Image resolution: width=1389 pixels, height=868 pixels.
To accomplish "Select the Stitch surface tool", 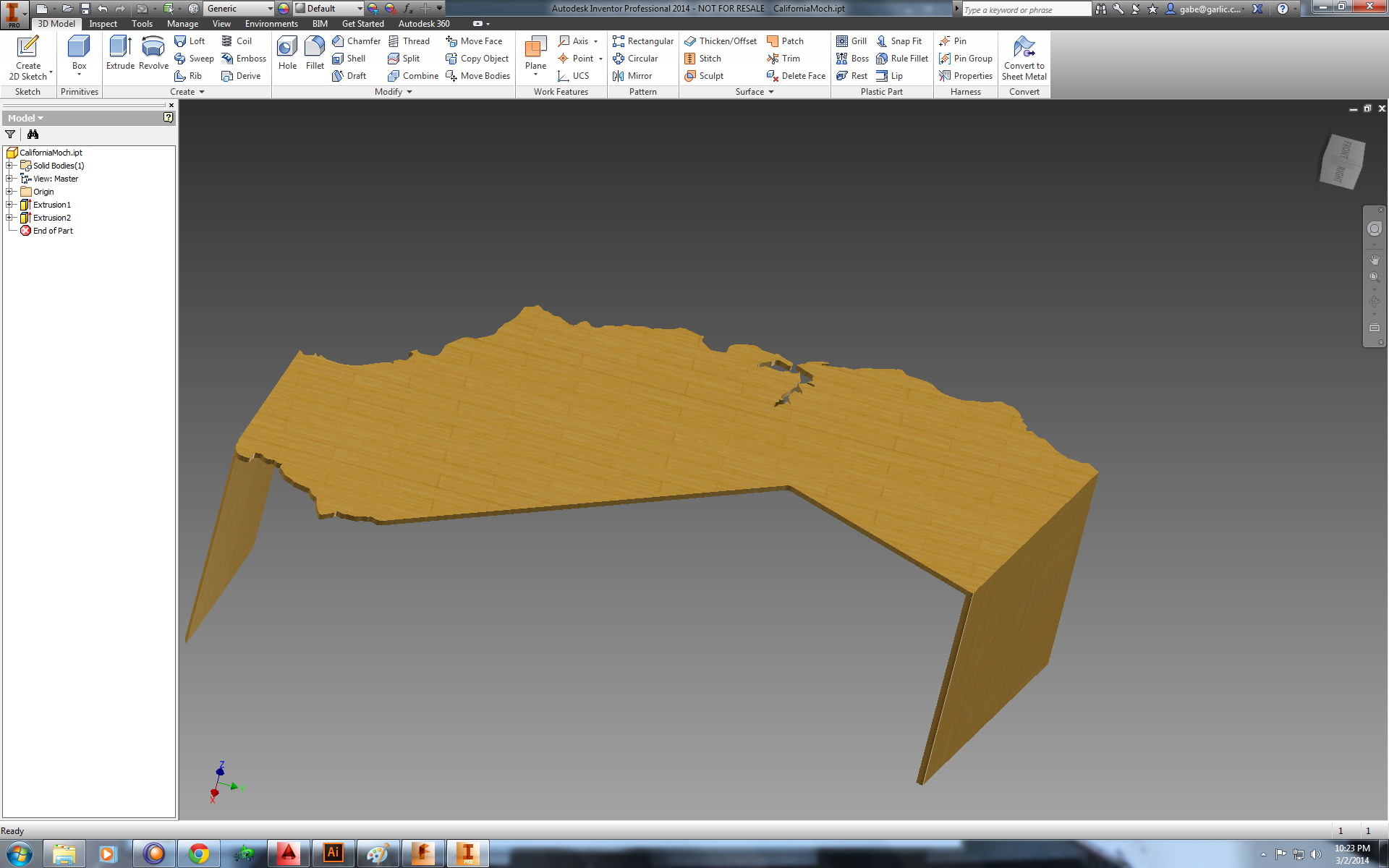I will (702, 59).
